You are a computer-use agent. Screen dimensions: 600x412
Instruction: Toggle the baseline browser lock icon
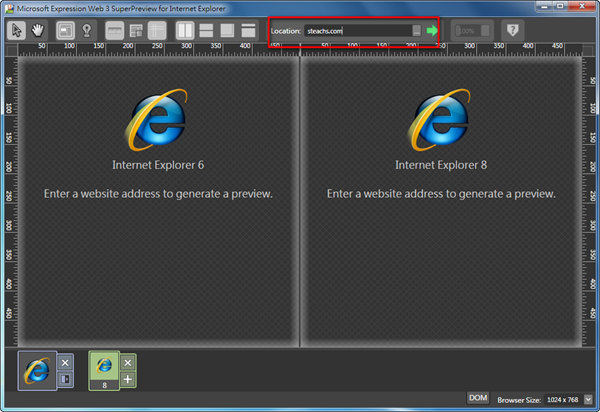click(x=65, y=379)
